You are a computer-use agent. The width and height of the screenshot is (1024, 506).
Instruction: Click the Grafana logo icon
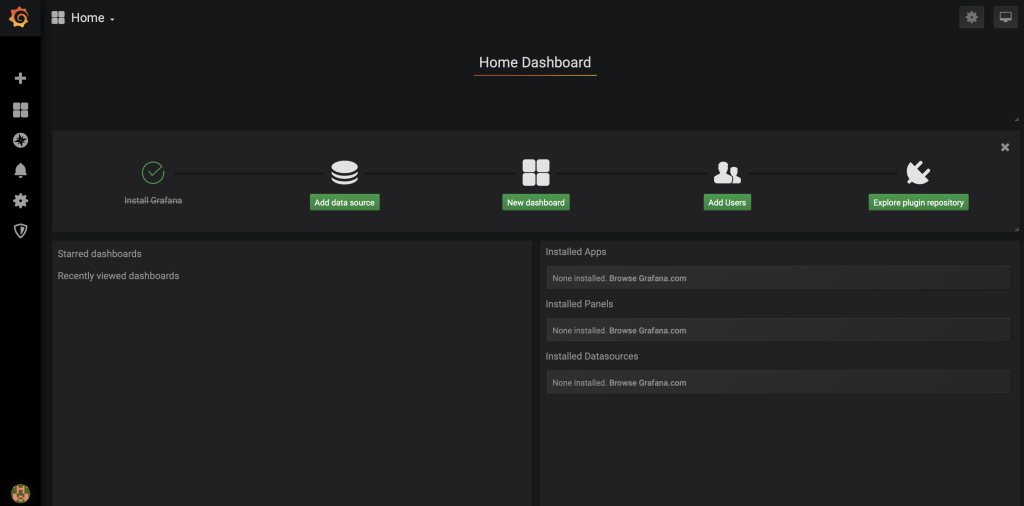[19, 17]
